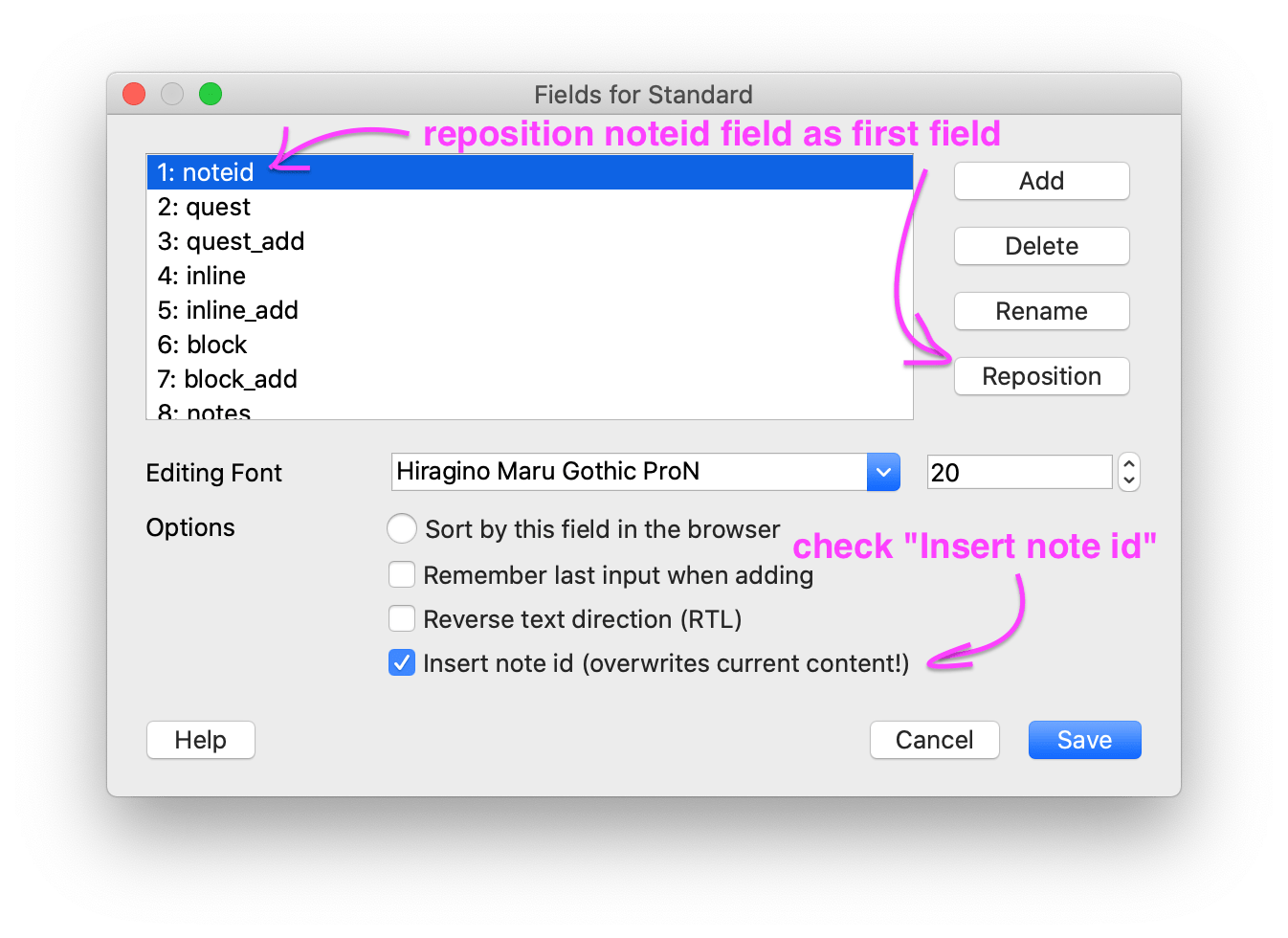This screenshot has width=1288, height=938.
Task: Rename the selected field
Action: coord(1041,311)
